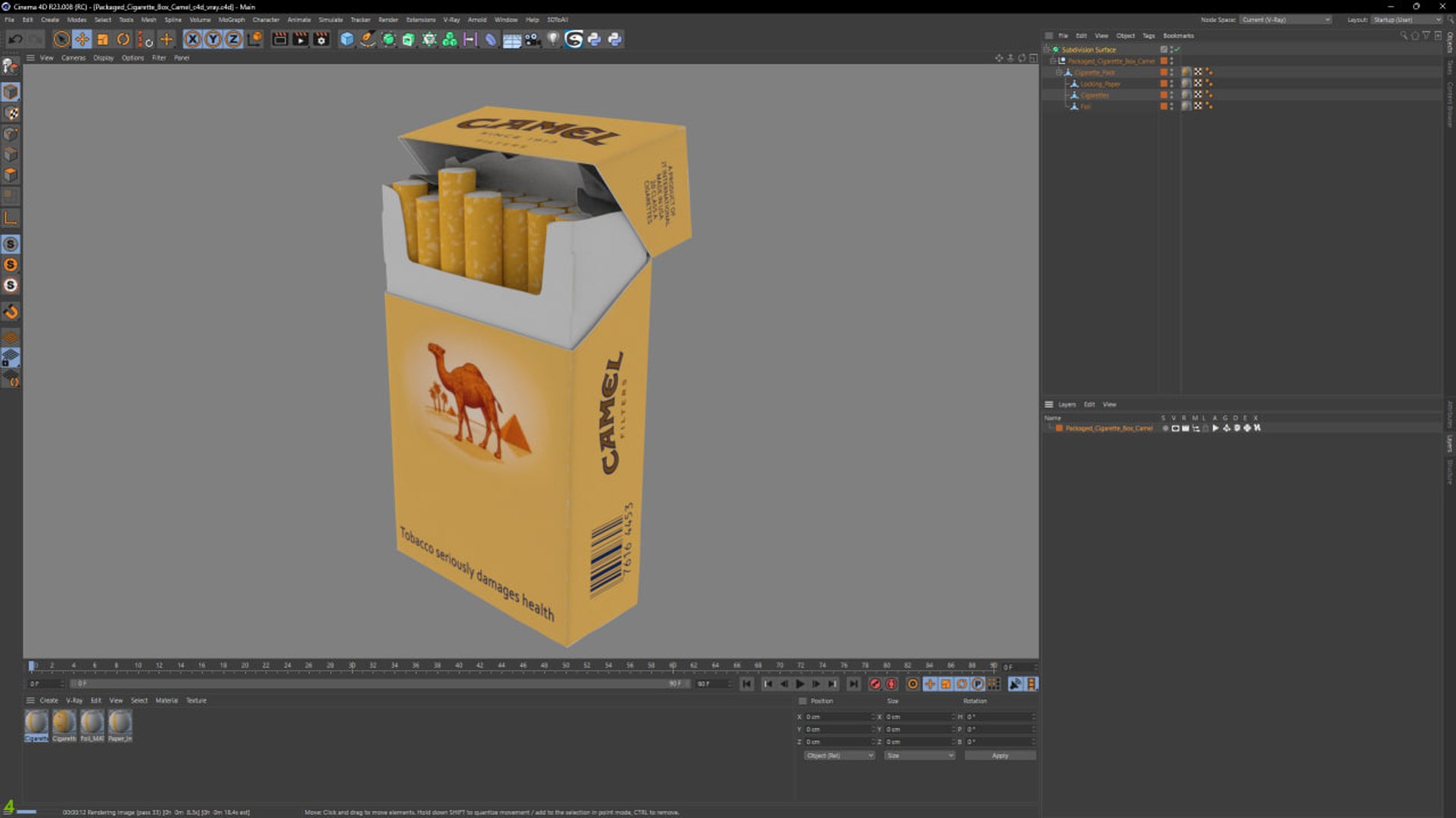Click the Axis mode icon in left palette

[11, 218]
